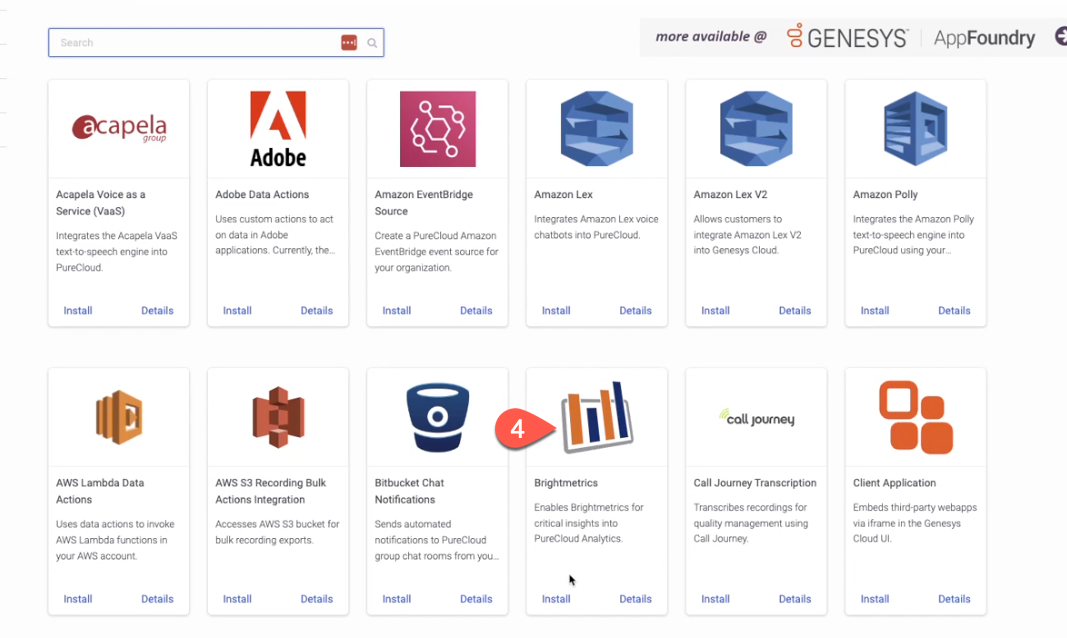The height and width of the screenshot is (638, 1067).
Task: Open Details for Amazon Lex
Action: click(x=636, y=310)
